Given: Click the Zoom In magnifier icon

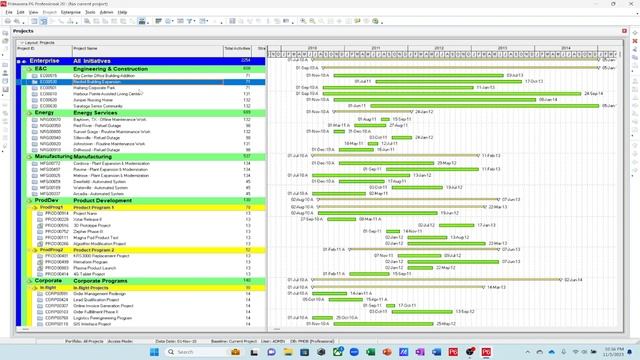Looking at the screenshot, I should point(303,21).
